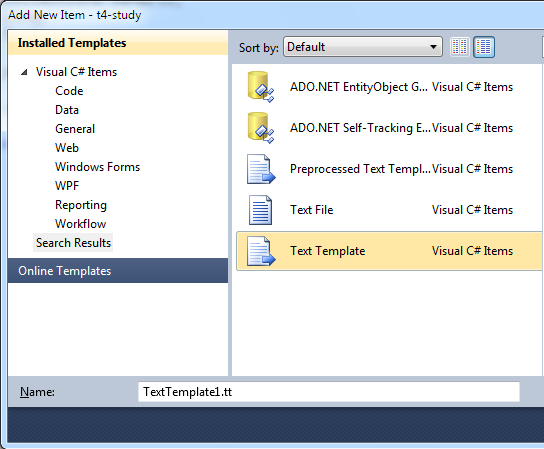The width and height of the screenshot is (544, 449).
Task: Open the Sort by Default dropdown
Action: (x=363, y=46)
